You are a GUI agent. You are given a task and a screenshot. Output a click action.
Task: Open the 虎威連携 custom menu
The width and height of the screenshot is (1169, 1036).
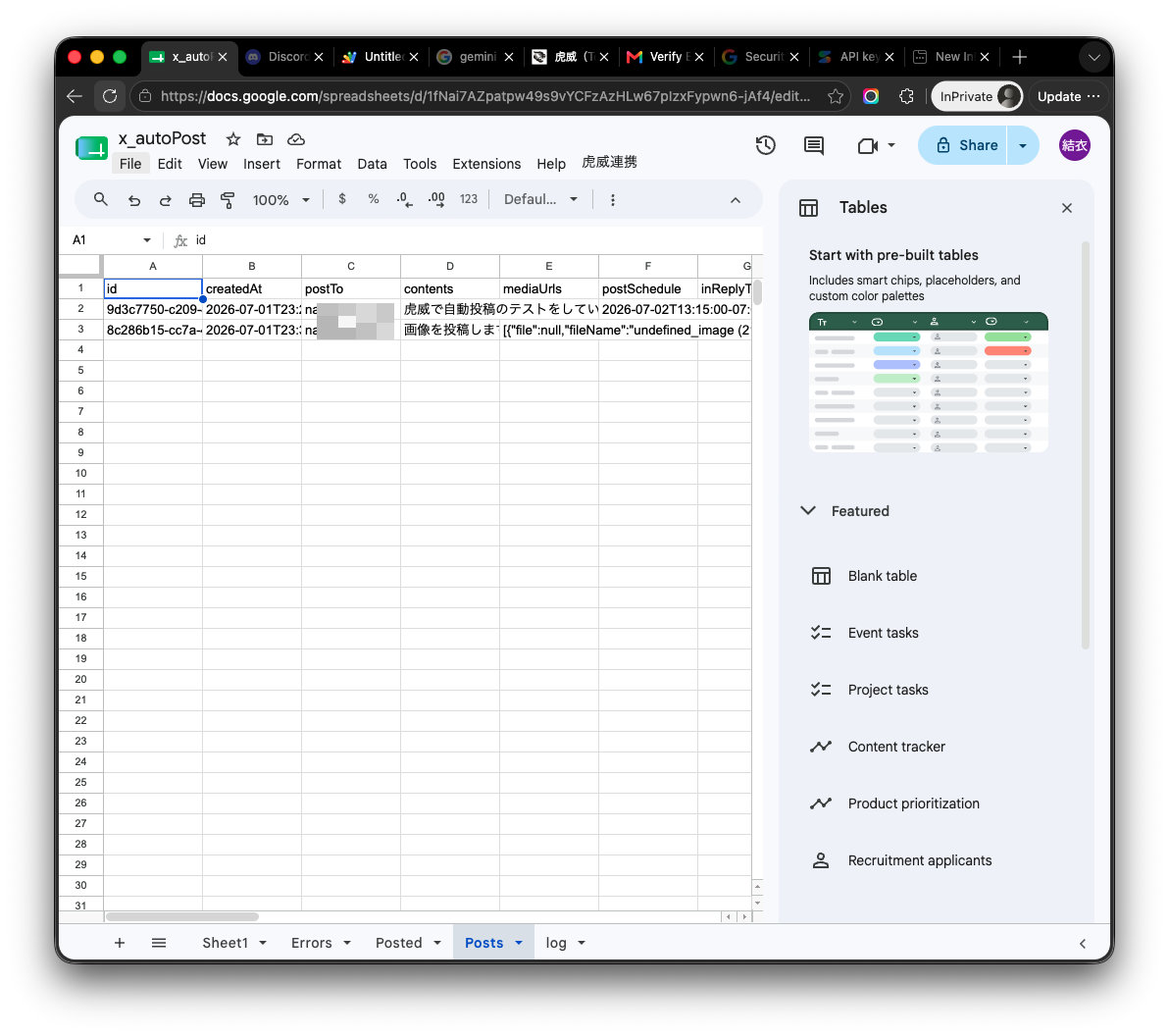pos(609,163)
